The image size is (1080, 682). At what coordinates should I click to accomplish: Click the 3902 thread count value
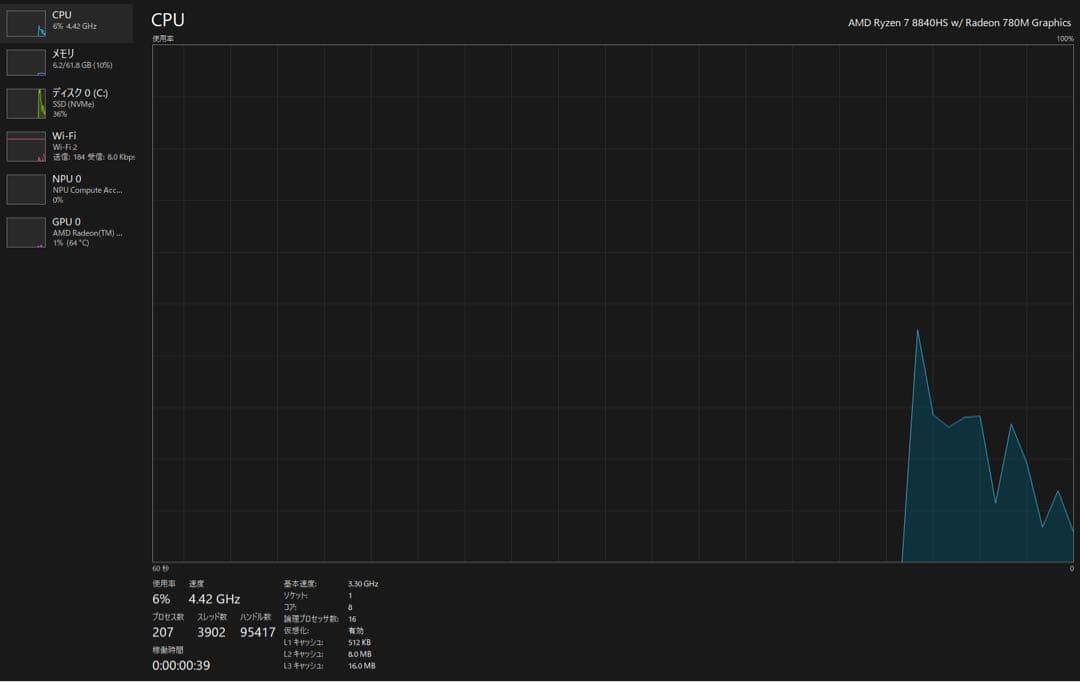211,632
